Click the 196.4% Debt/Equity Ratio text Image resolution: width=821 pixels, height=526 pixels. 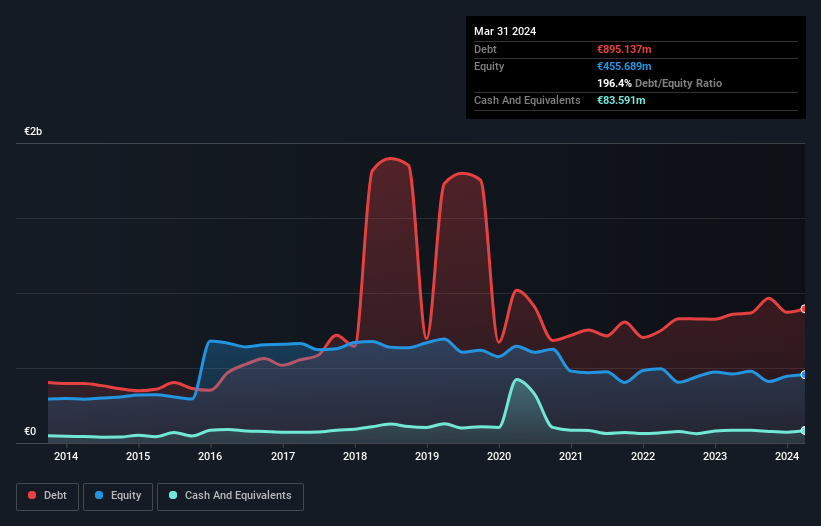[x=659, y=83]
